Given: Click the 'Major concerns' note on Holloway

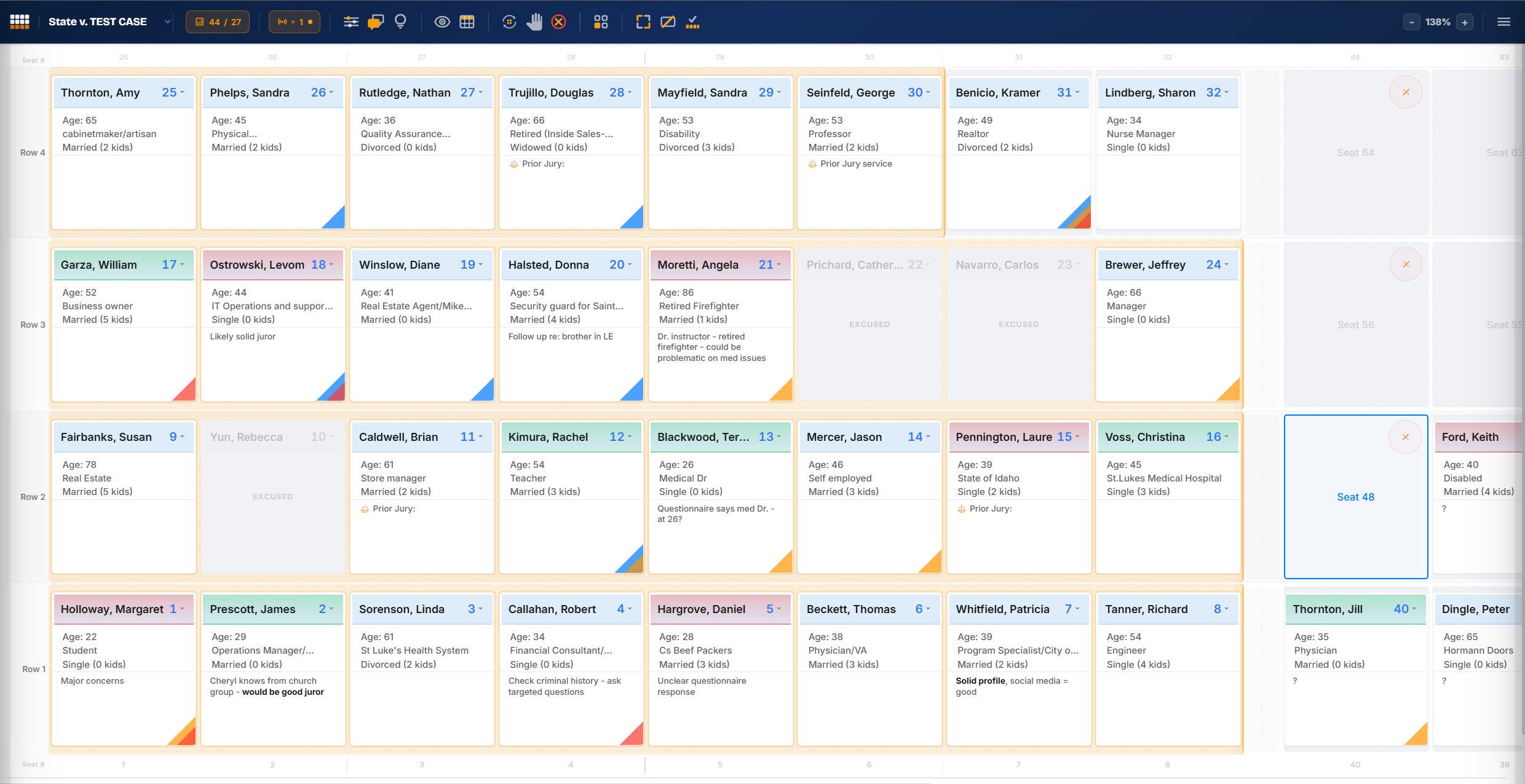Looking at the screenshot, I should (x=92, y=681).
